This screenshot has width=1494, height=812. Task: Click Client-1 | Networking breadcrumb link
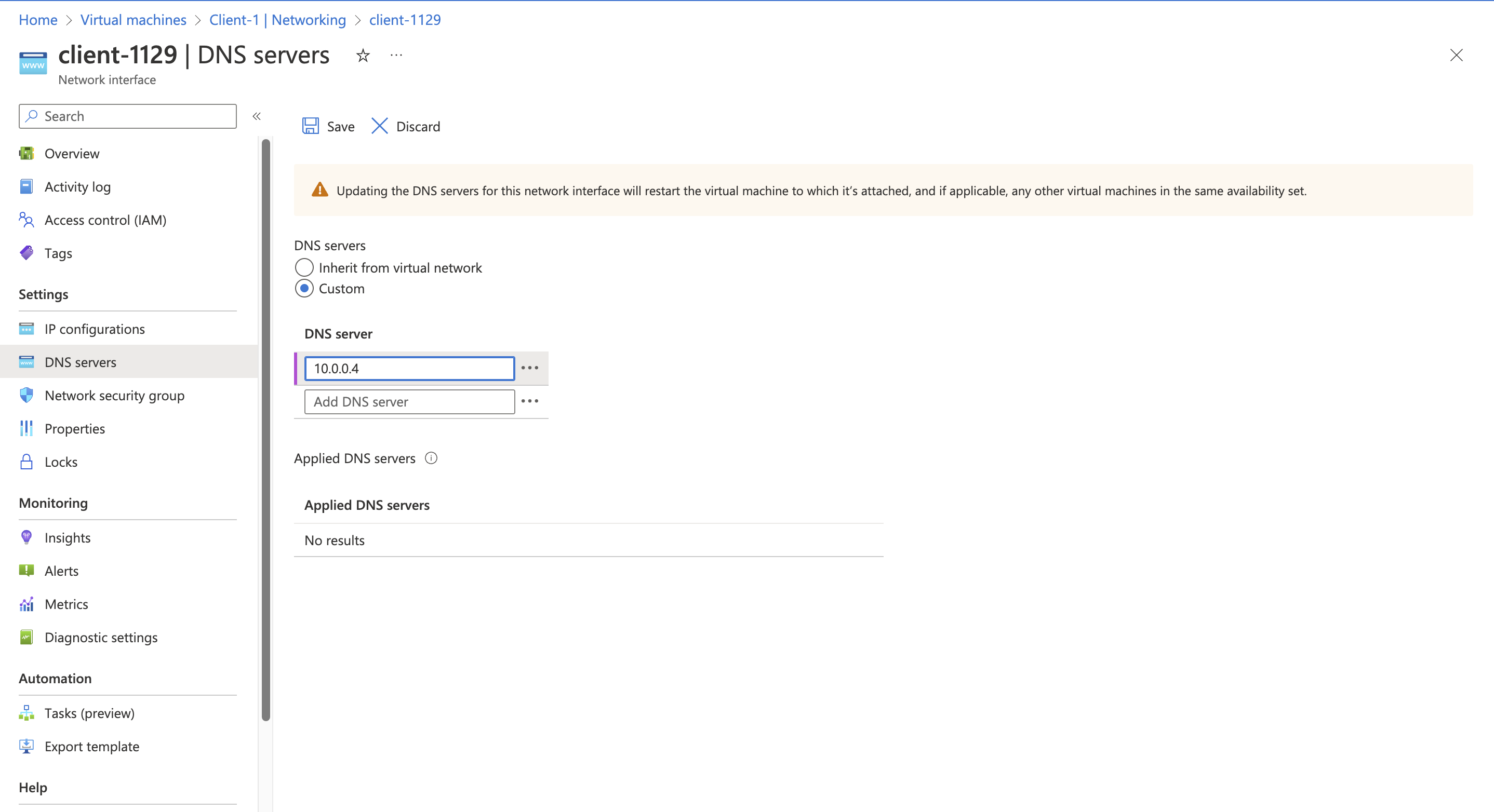point(277,20)
